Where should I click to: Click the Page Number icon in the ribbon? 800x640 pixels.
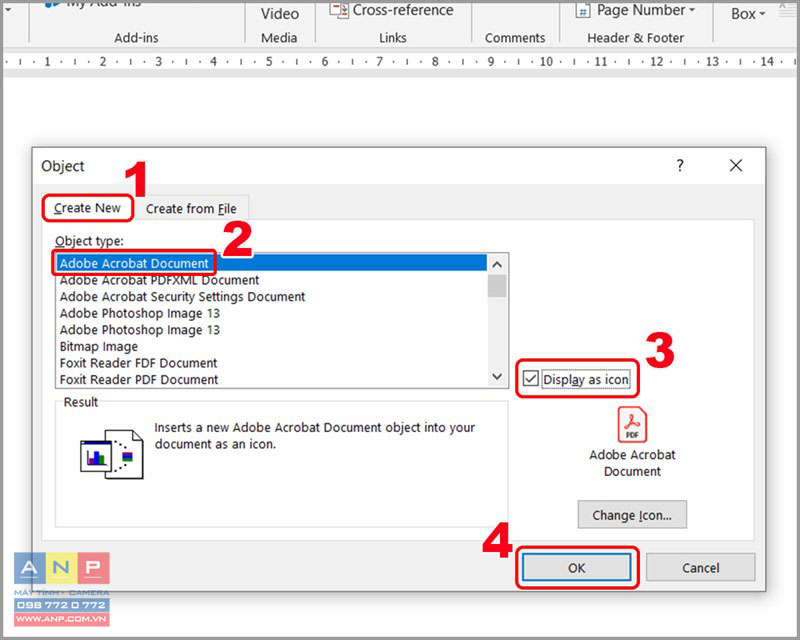[x=583, y=10]
